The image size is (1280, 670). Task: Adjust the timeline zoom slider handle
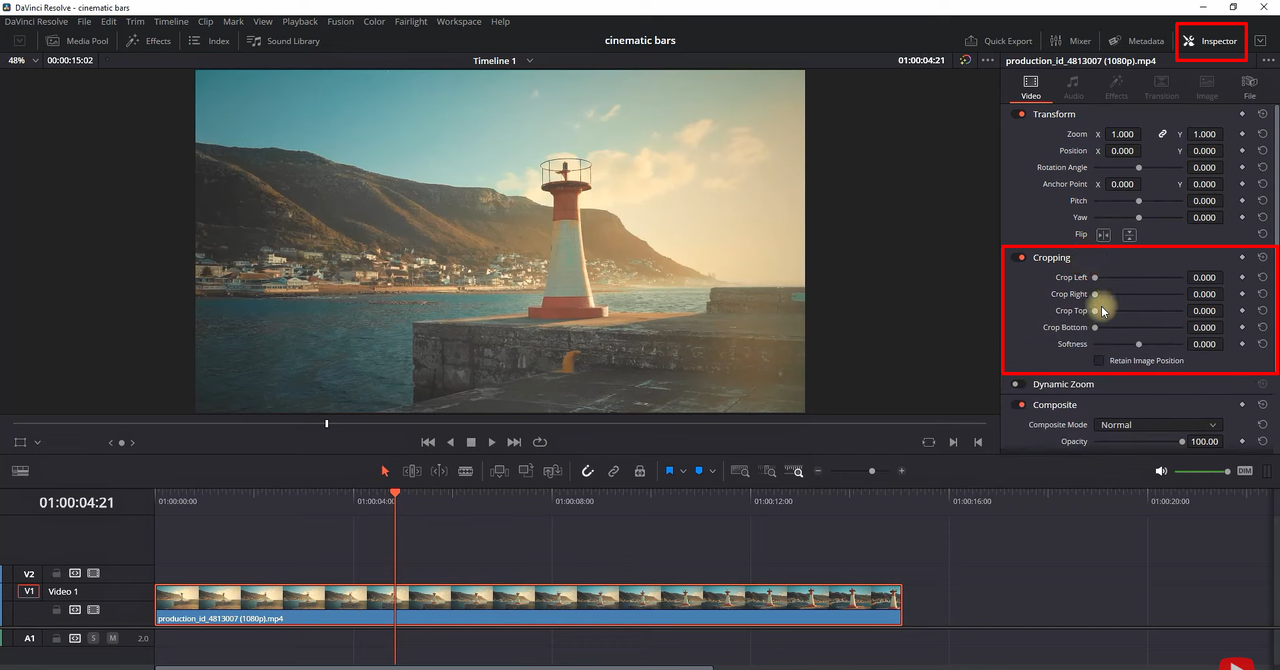point(872,471)
